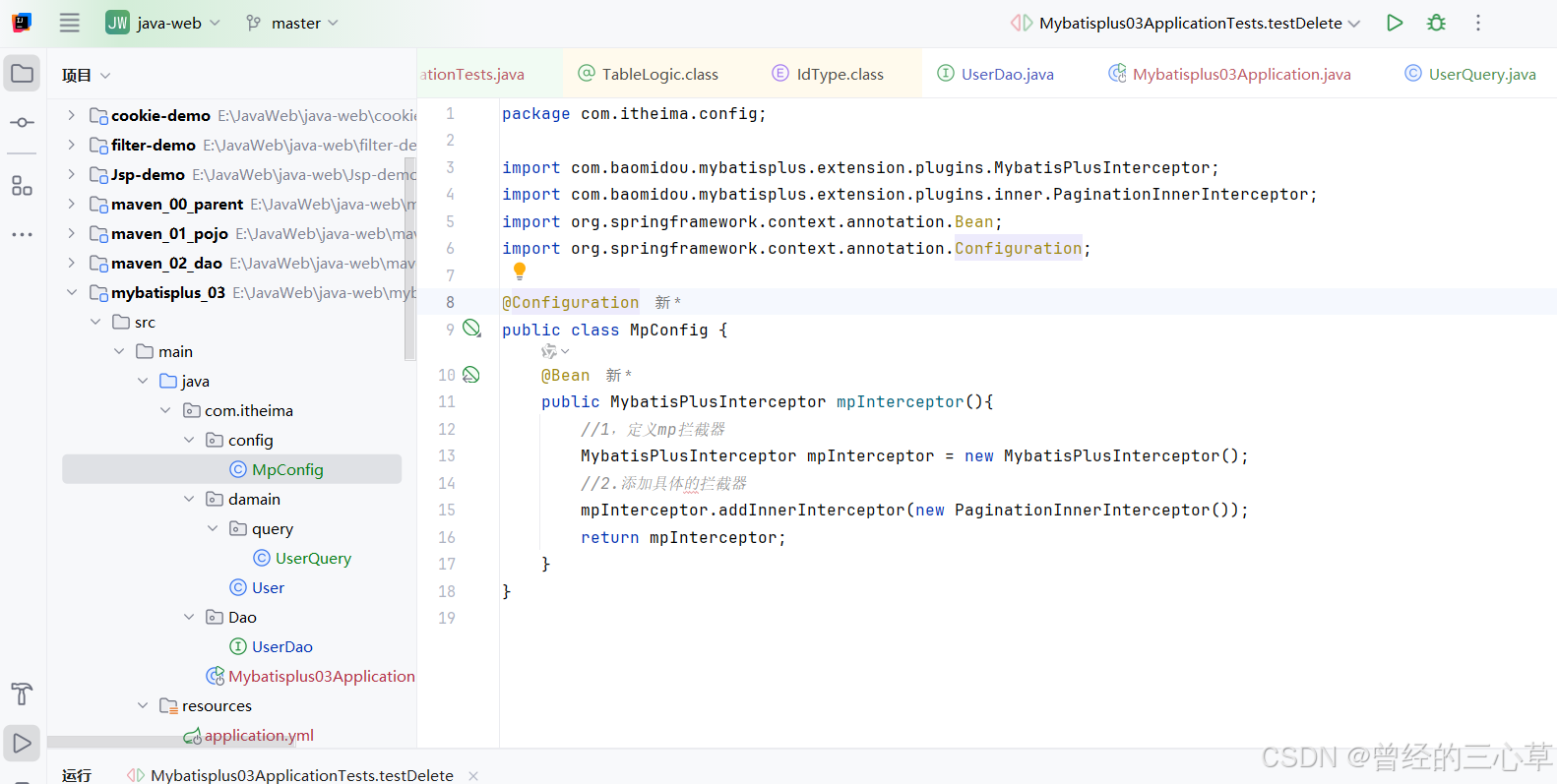Open the Run tool window icon
1557x784 pixels.
coord(22,744)
